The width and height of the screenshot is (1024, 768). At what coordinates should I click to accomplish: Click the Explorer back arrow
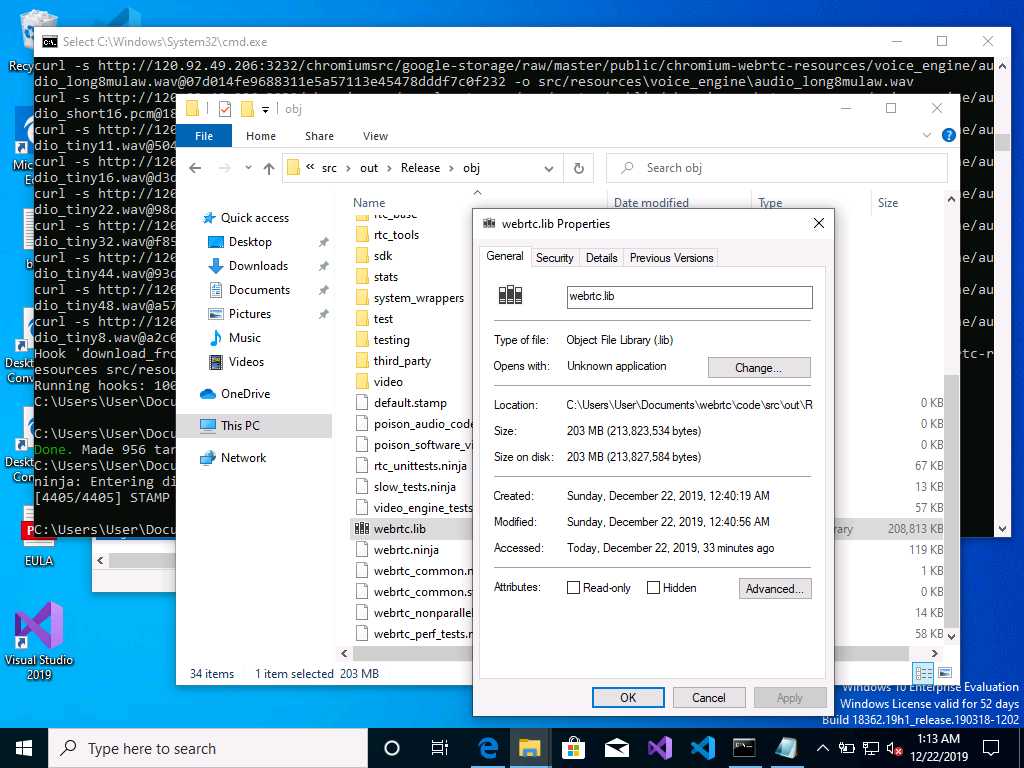(195, 168)
